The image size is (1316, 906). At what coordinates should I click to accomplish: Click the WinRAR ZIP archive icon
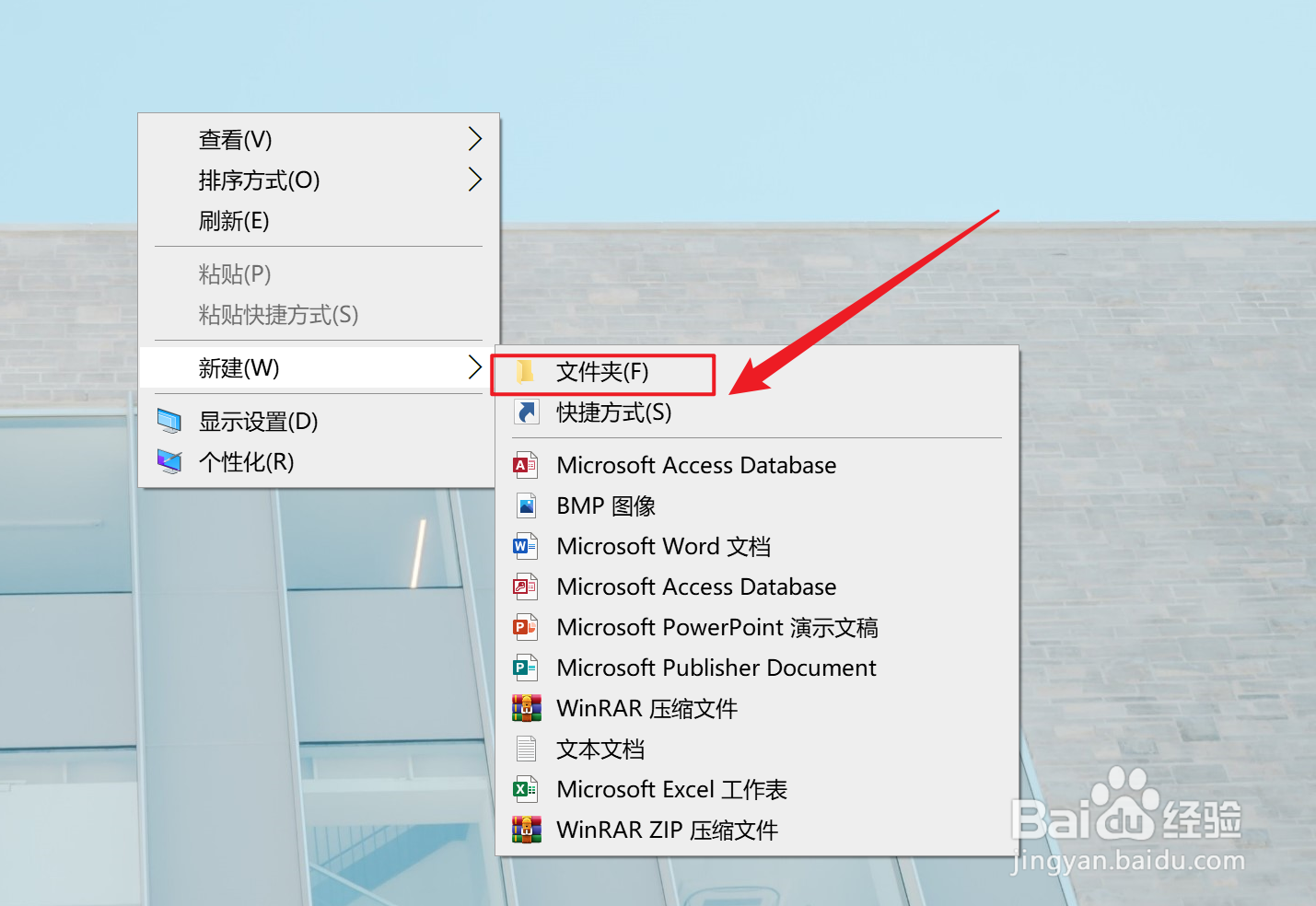pos(526,830)
